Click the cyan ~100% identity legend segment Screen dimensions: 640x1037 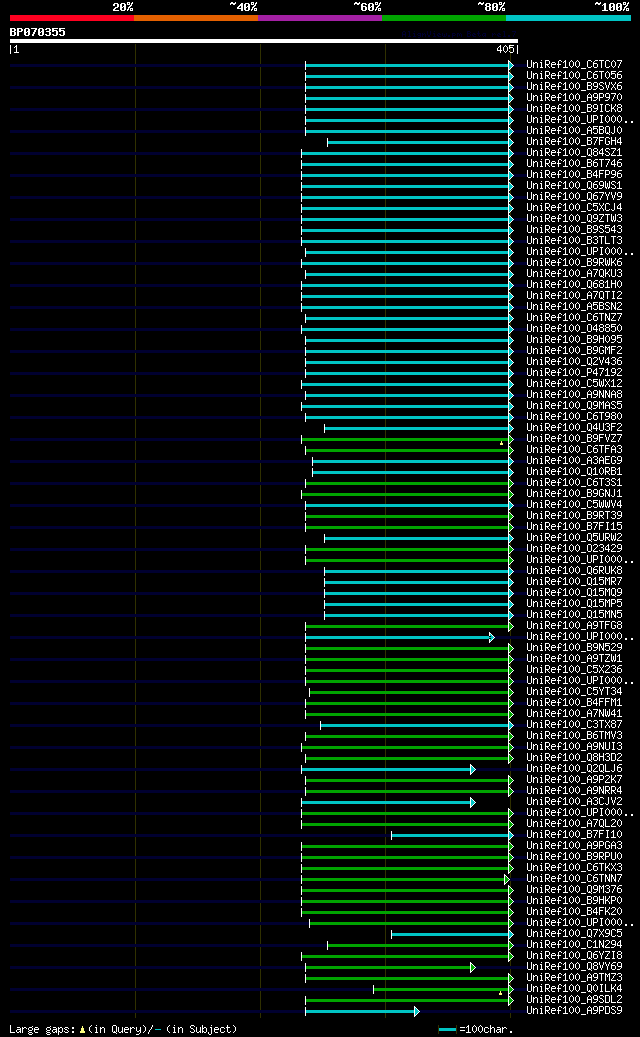[x=569, y=18]
